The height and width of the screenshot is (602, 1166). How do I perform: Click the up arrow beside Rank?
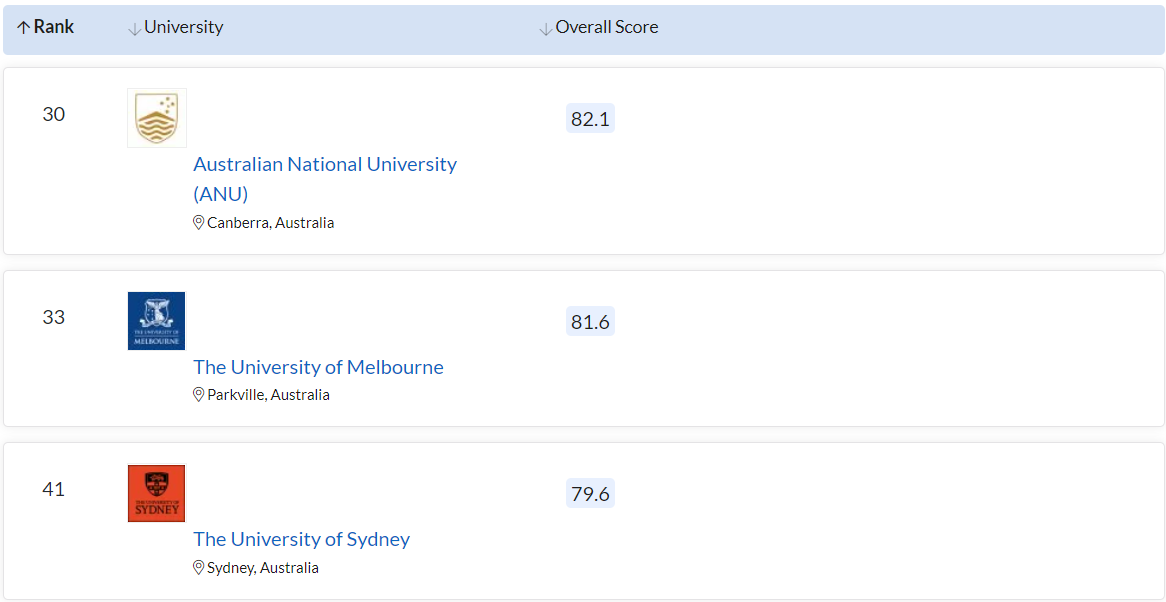point(23,28)
